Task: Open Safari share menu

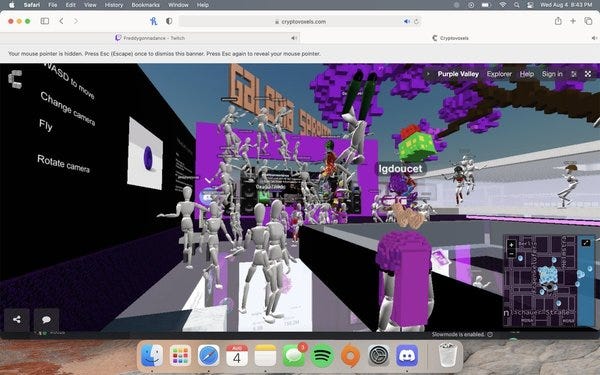Action: (x=558, y=21)
